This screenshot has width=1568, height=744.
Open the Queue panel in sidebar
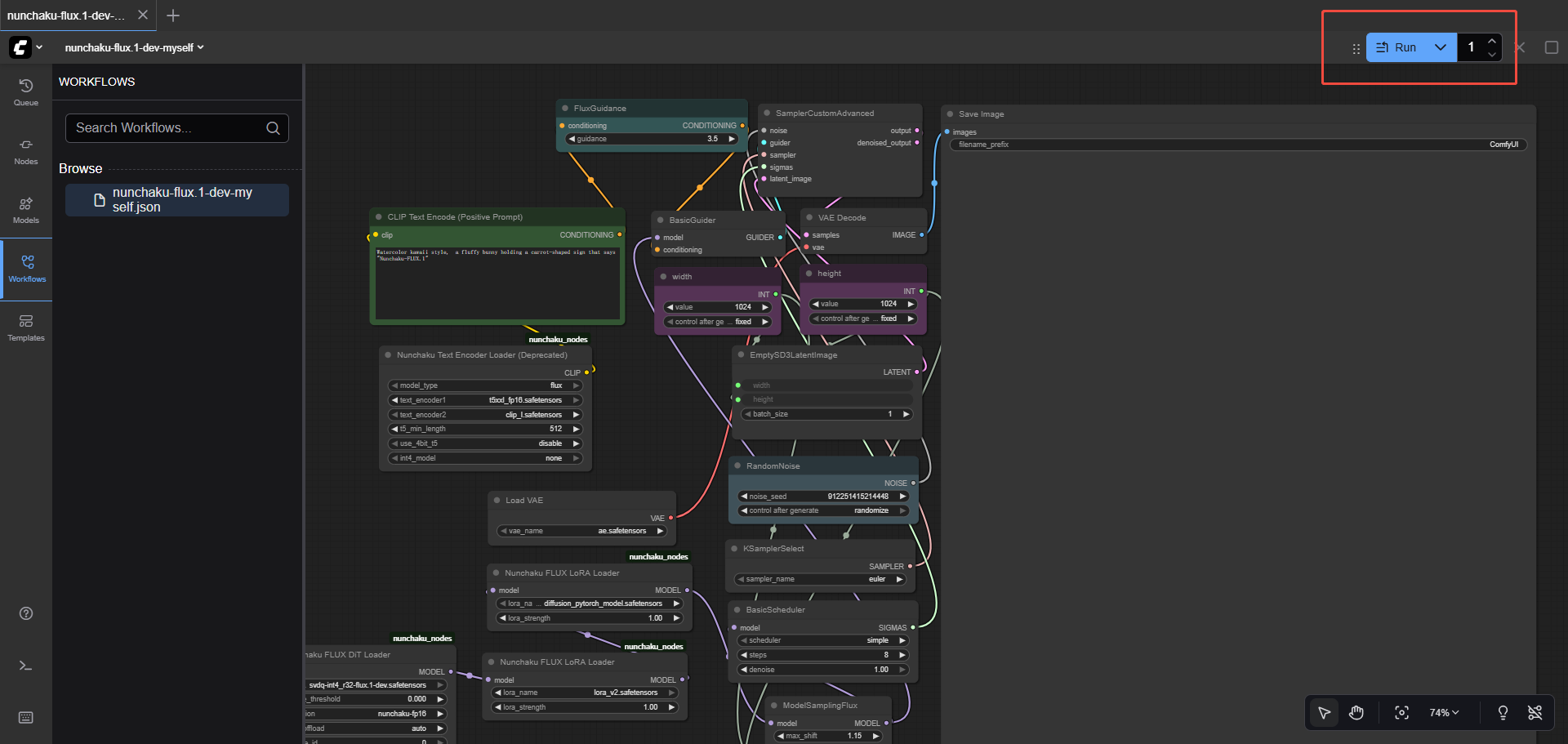tap(26, 91)
